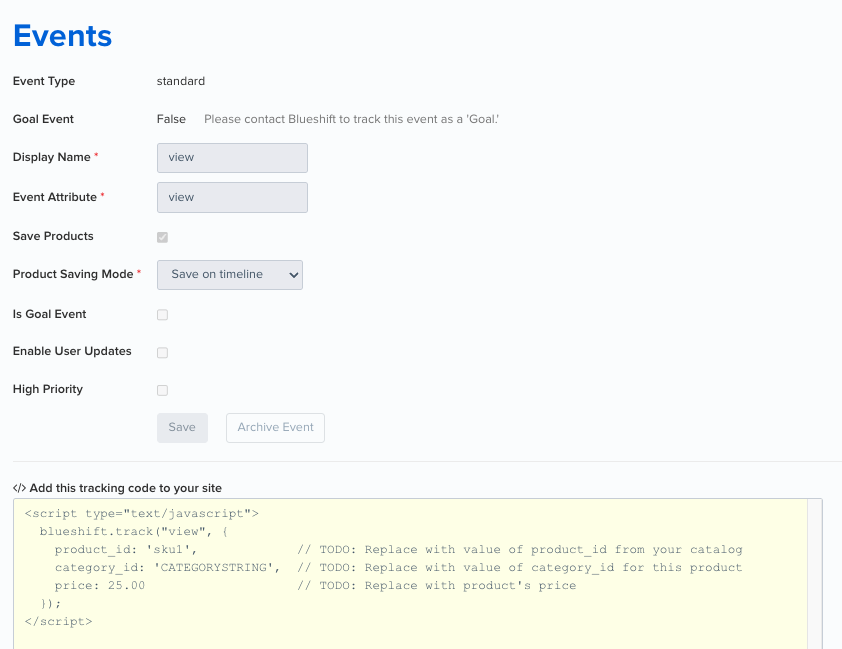The image size is (842, 649).
Task: Focus the Display Name input field
Action: [x=232, y=158]
